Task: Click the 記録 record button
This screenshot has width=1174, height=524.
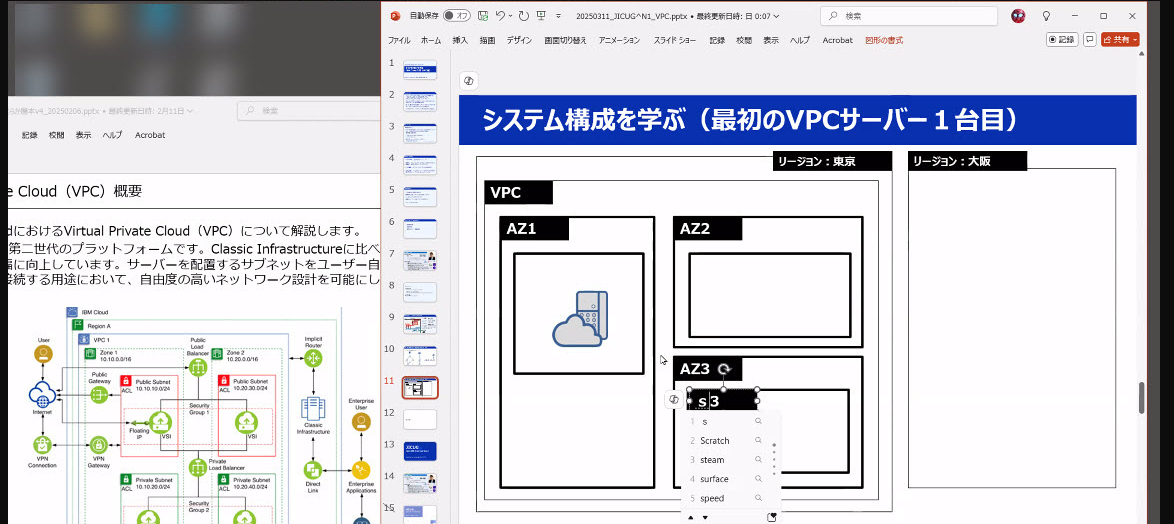Action: (x=1062, y=40)
